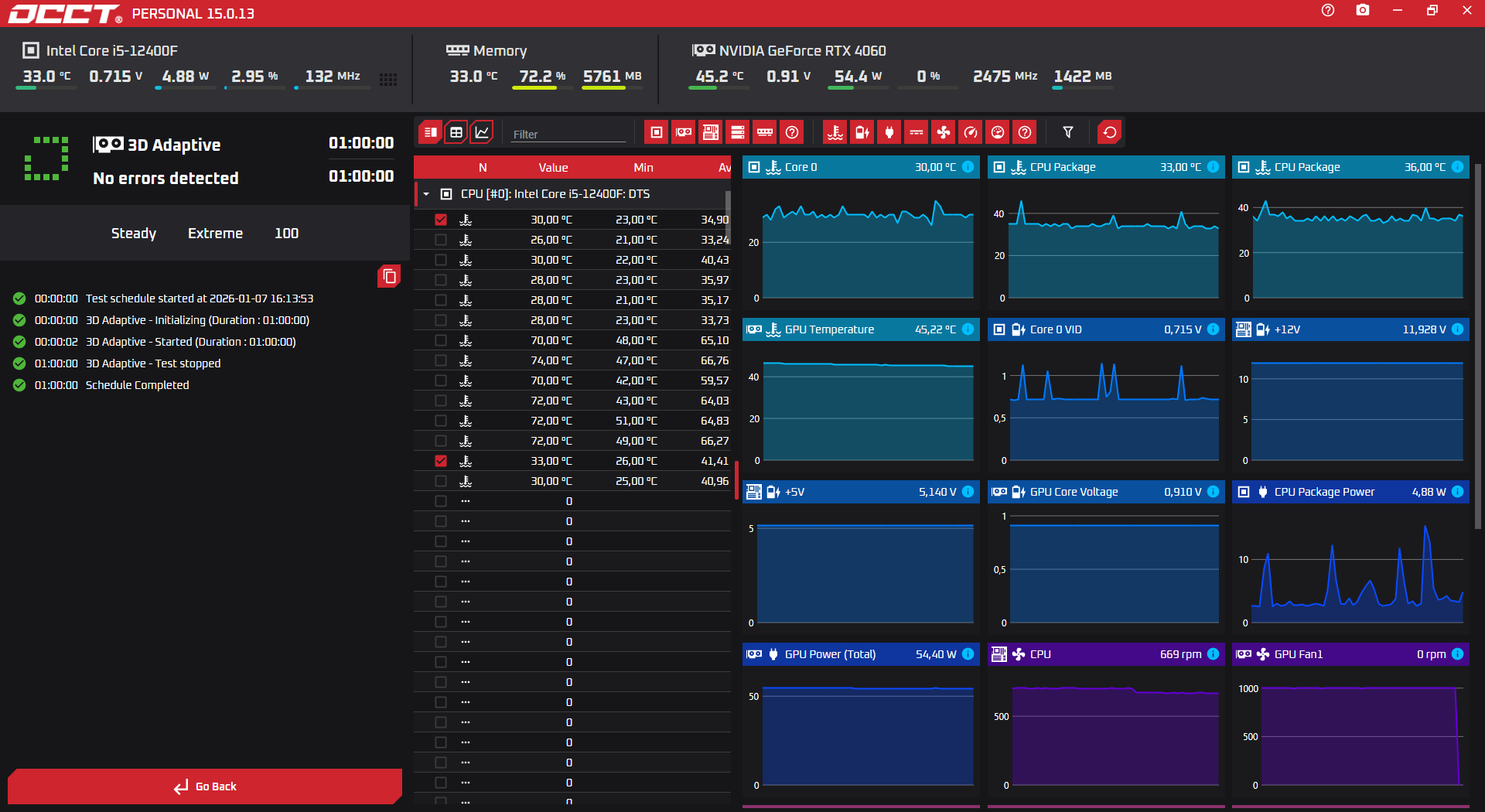Click the GPU device filter icon
The height and width of the screenshot is (812, 1485).
(684, 132)
